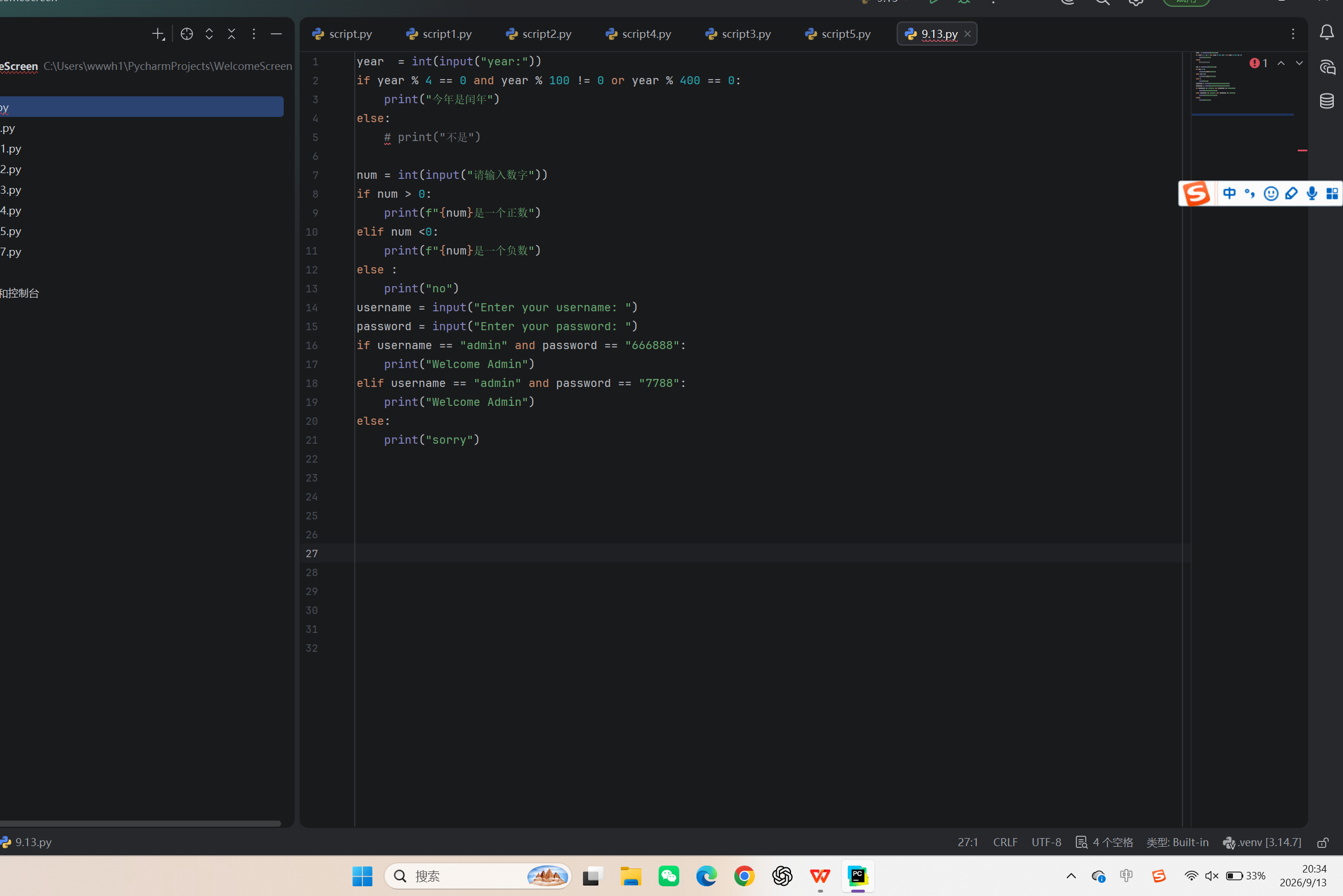Switch to script.py tab
This screenshot has height=896, width=1343.
pos(342,34)
